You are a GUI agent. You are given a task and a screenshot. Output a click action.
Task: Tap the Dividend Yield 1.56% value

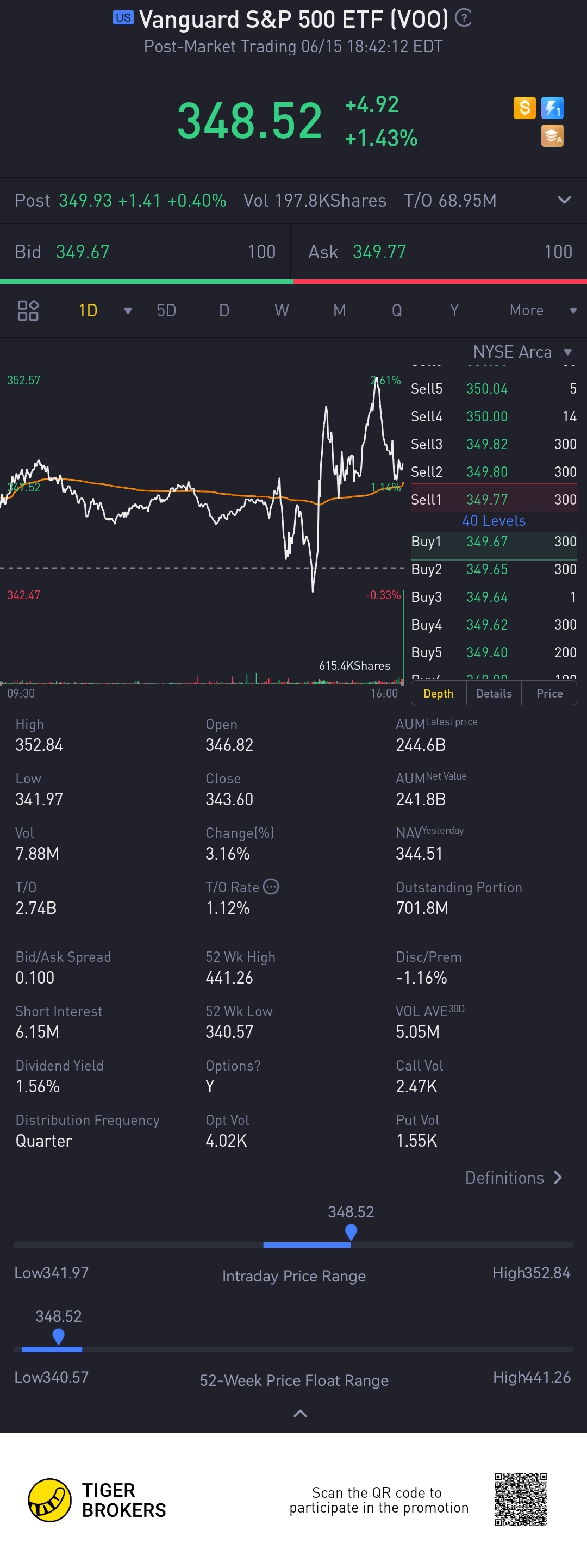(x=37, y=1086)
